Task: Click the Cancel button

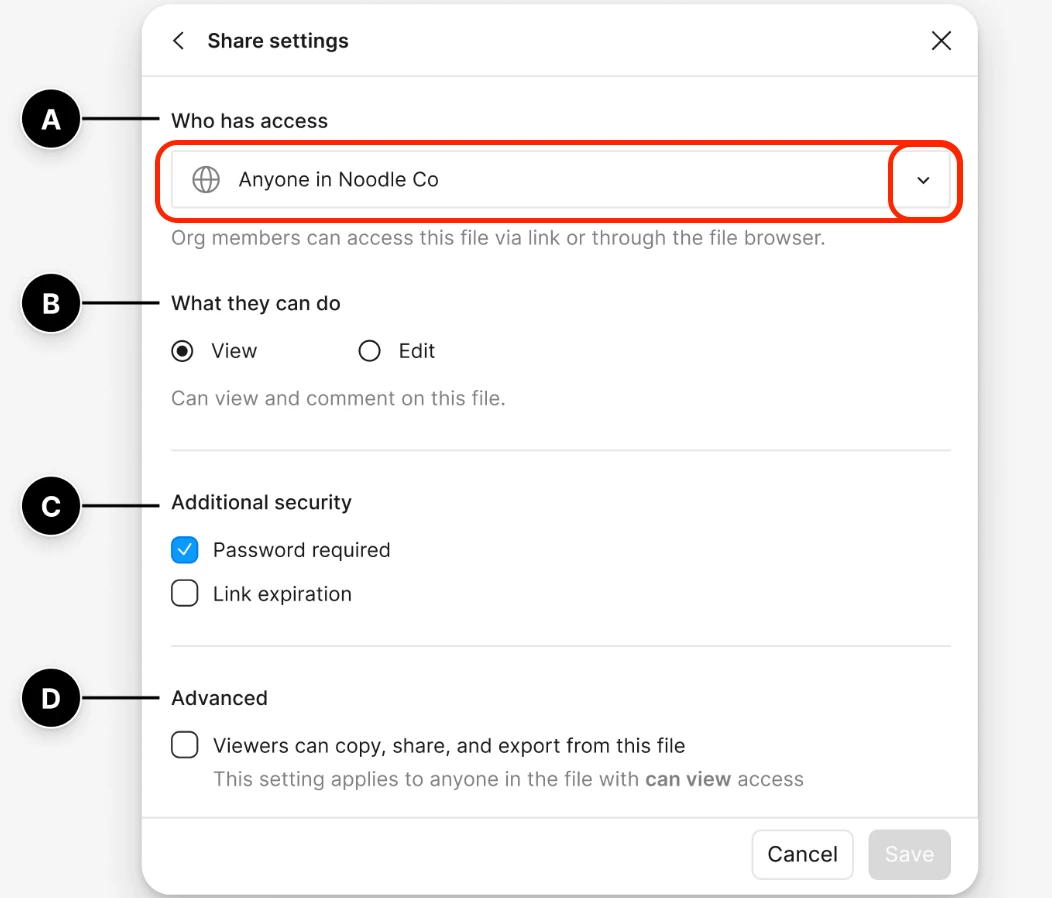Action: (802, 854)
